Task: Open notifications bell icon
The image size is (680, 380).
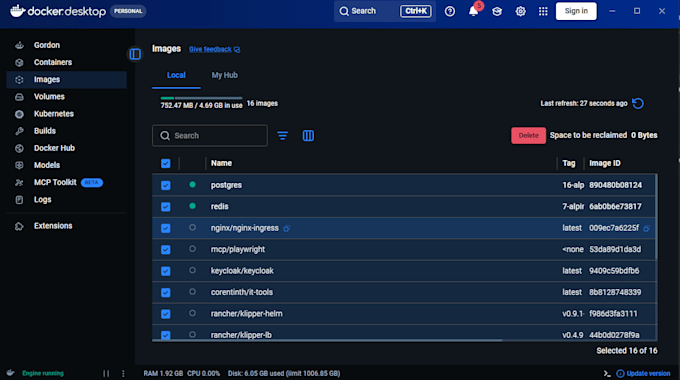Action: point(473,11)
